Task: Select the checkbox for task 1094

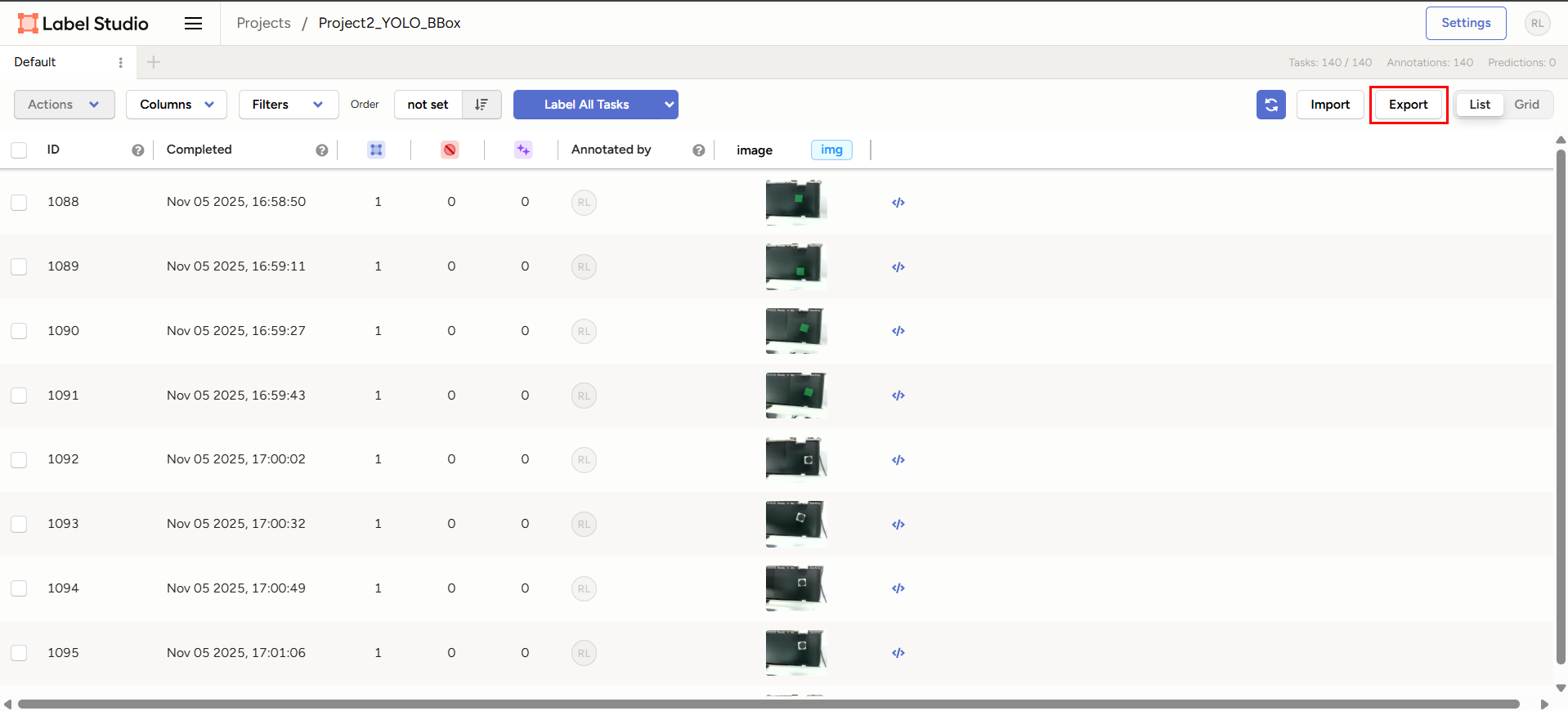Action: click(x=19, y=588)
